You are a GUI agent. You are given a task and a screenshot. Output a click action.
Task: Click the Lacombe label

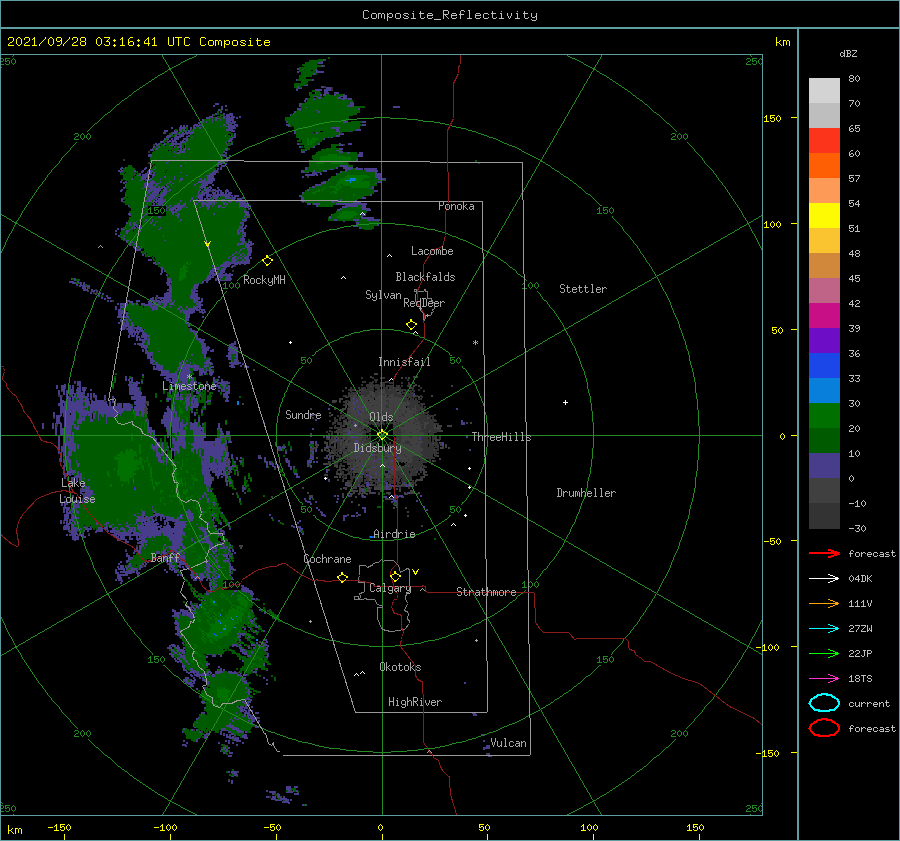click(x=432, y=251)
